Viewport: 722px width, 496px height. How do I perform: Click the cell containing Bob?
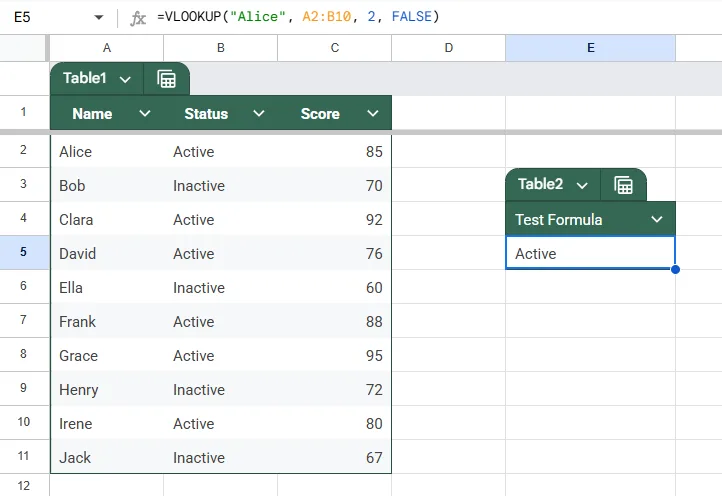(107, 186)
